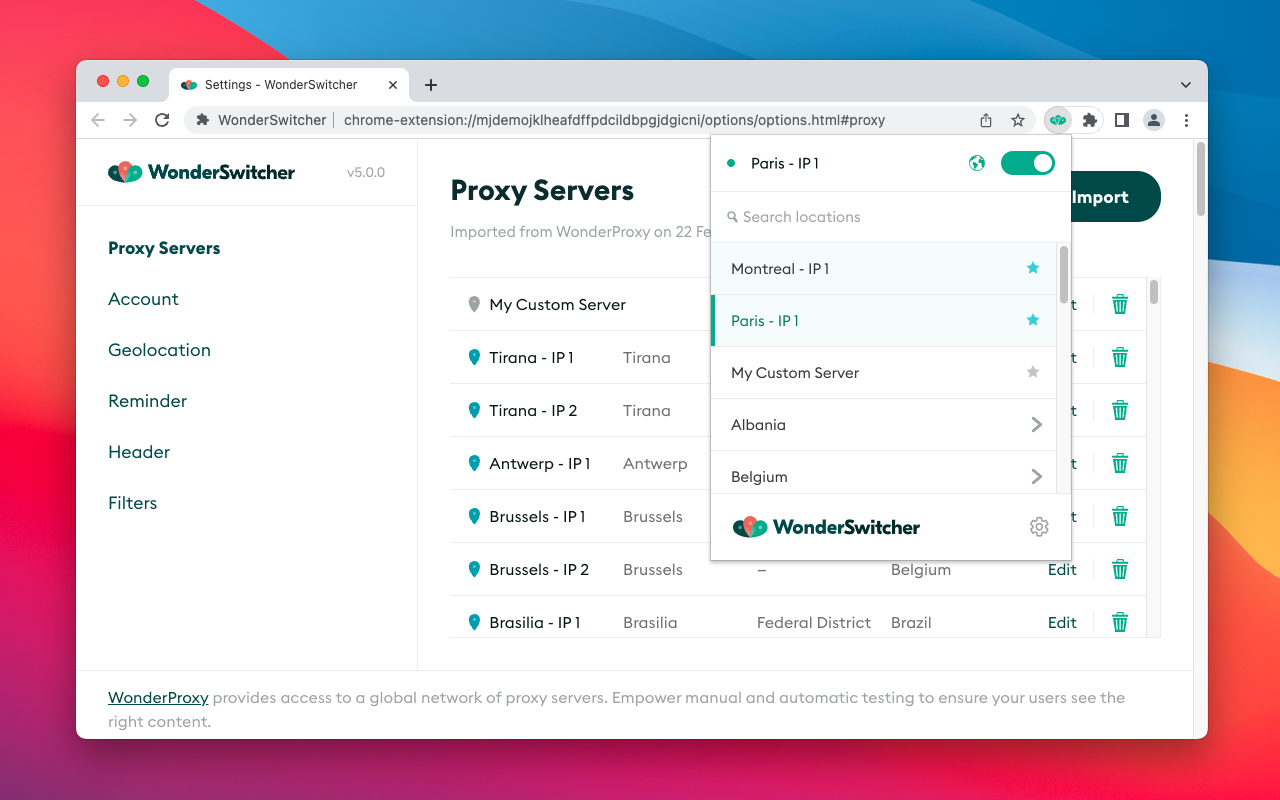Open the Chrome side panel icon

coord(1122,120)
